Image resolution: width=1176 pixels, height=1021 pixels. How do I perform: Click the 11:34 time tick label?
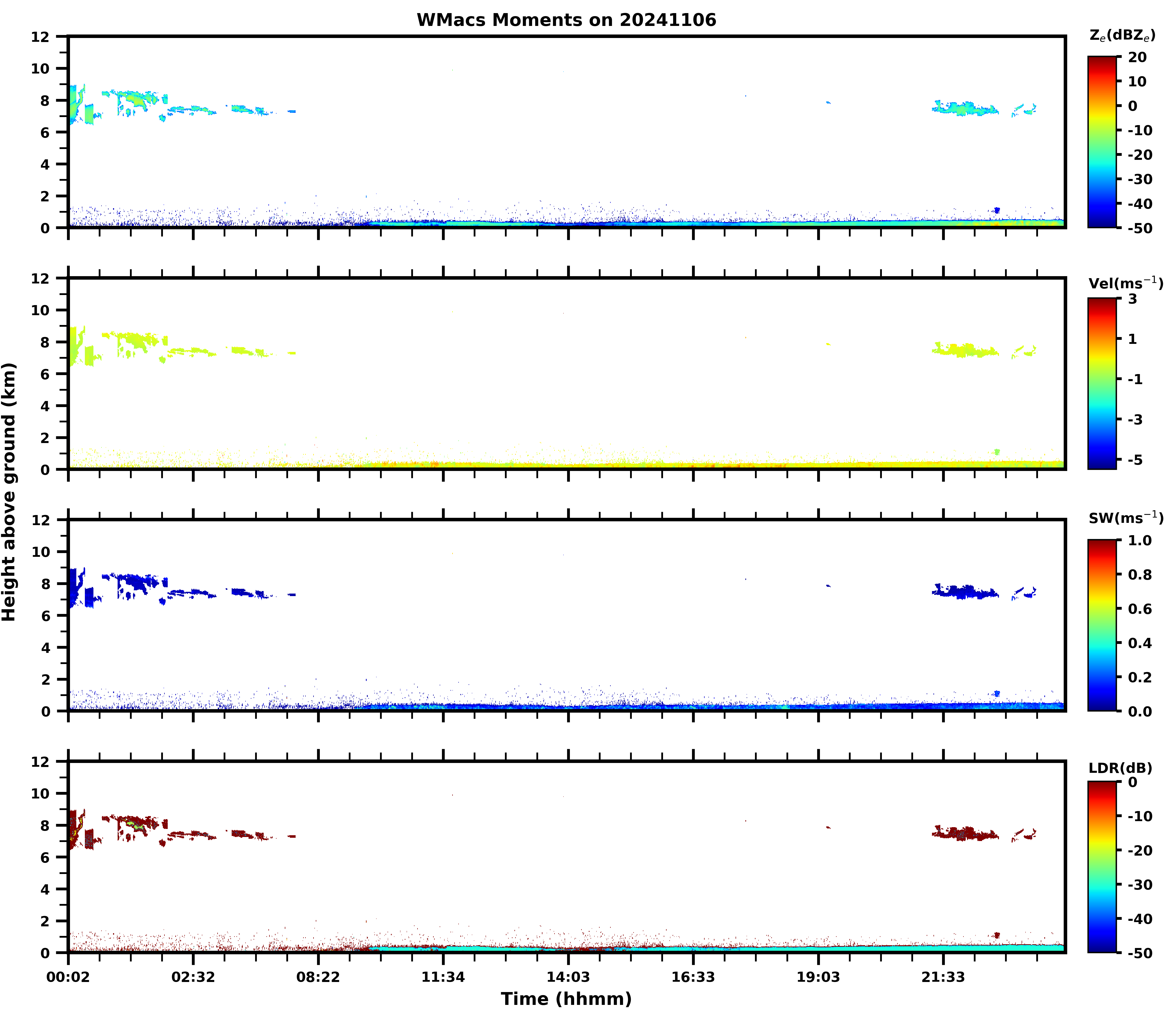[x=443, y=978]
